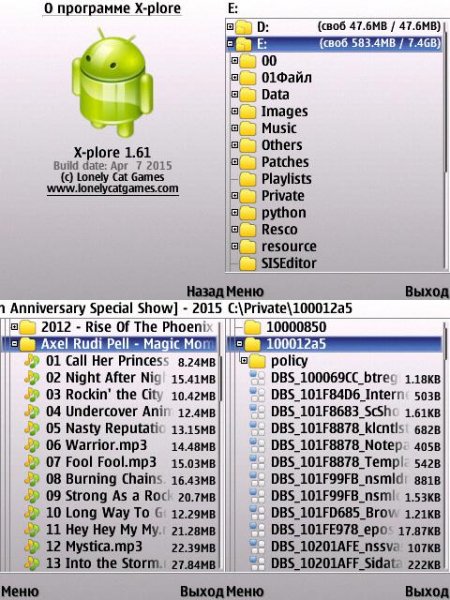This screenshot has width=450, height=600.
Task: Expand the Images folder
Action: point(235,111)
